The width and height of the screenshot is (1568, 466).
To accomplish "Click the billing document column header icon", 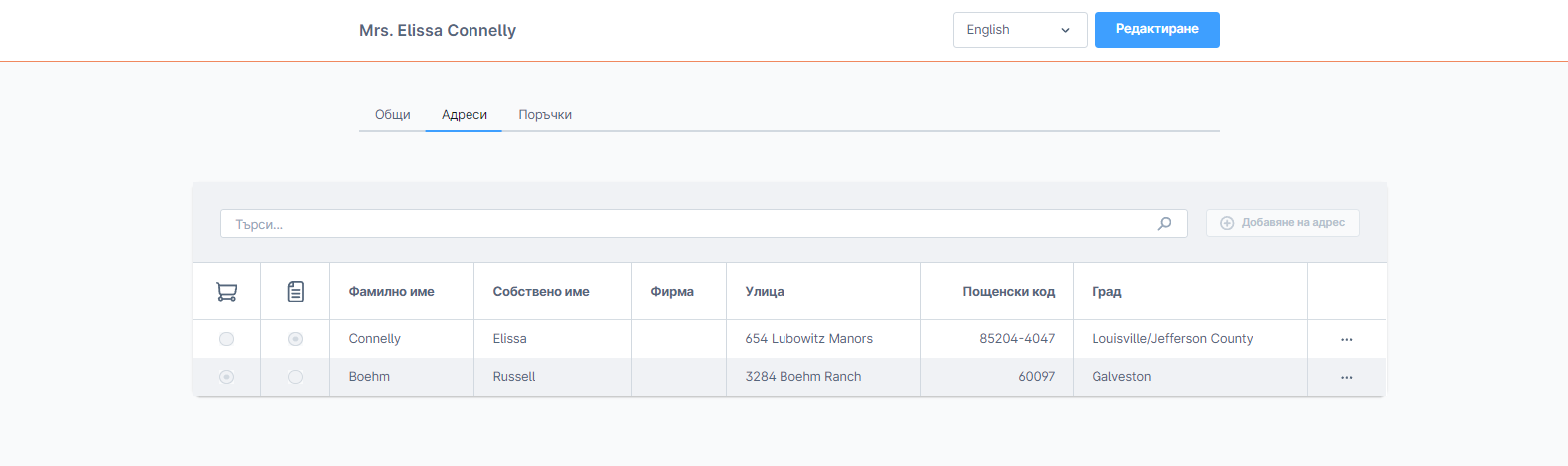I will point(295,292).
